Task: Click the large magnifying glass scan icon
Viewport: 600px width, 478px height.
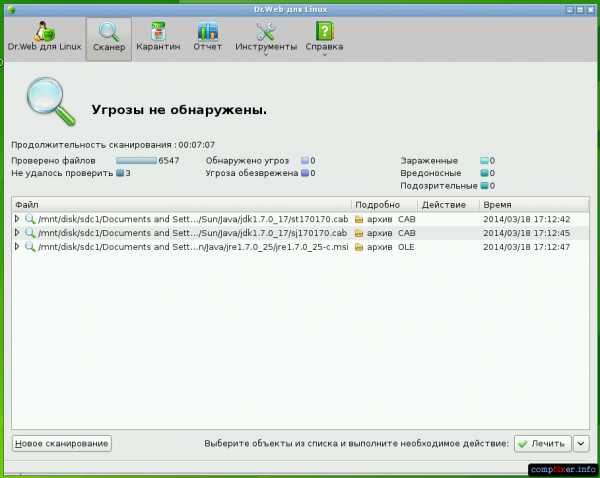Action: pyautogui.click(x=51, y=102)
